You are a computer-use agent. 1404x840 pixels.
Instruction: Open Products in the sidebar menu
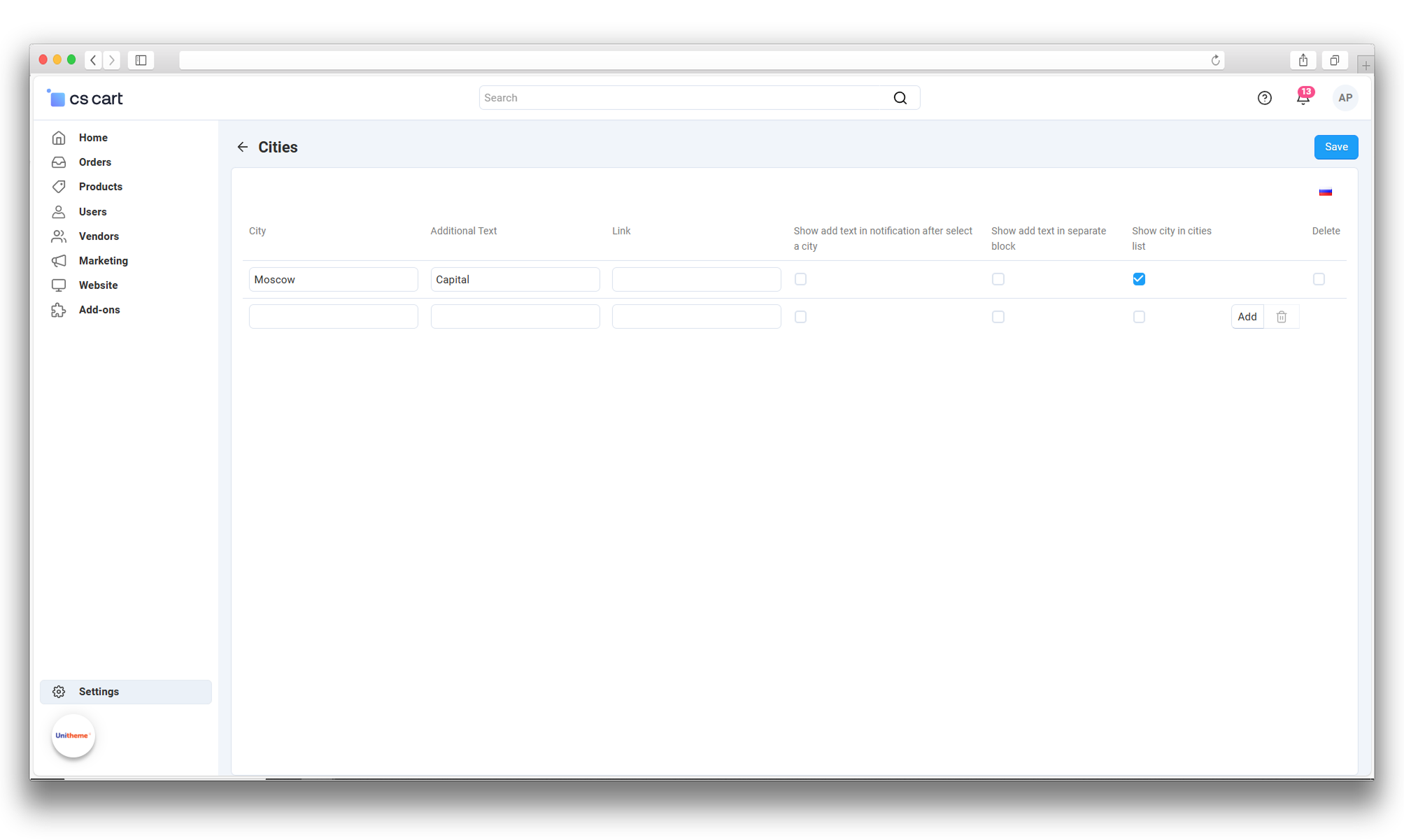100,187
